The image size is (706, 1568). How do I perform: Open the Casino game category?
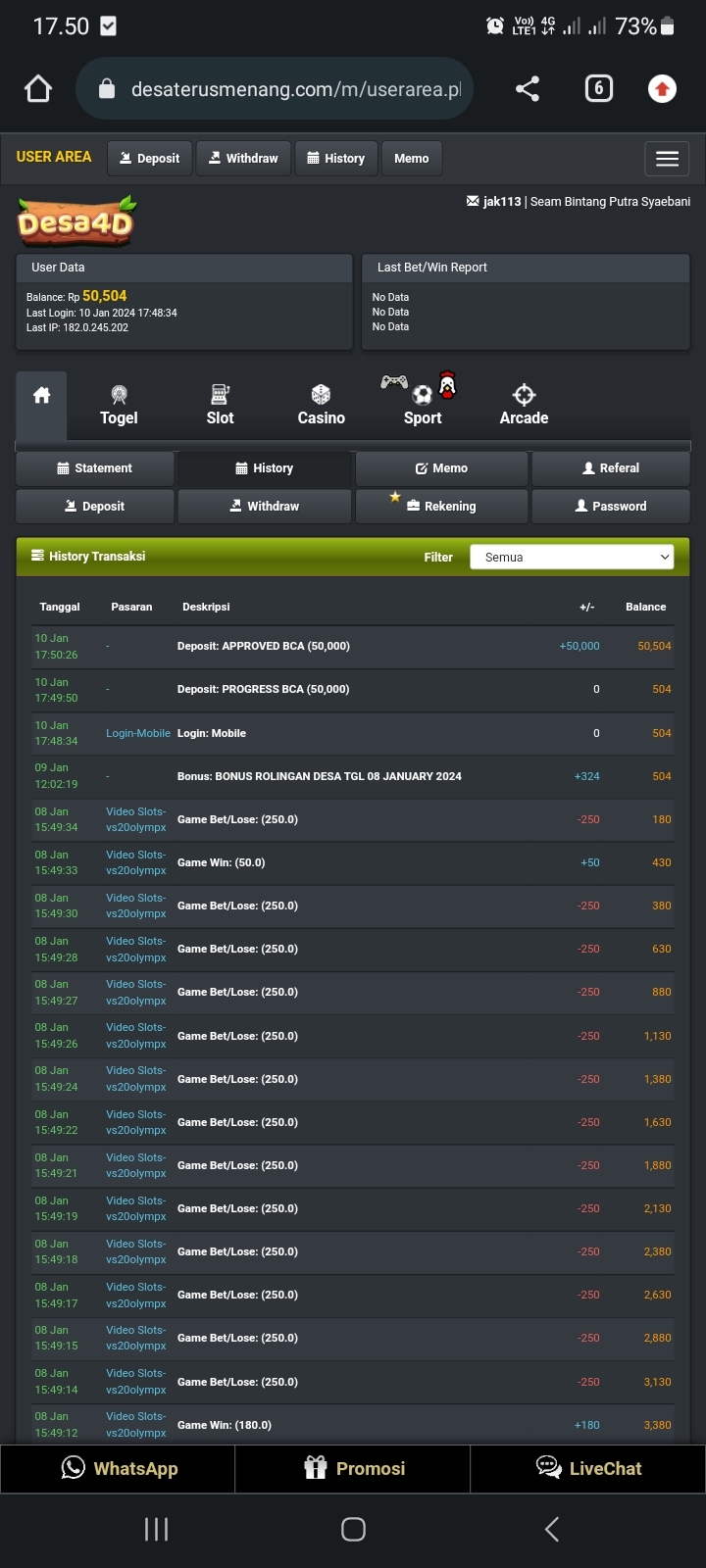point(321,405)
